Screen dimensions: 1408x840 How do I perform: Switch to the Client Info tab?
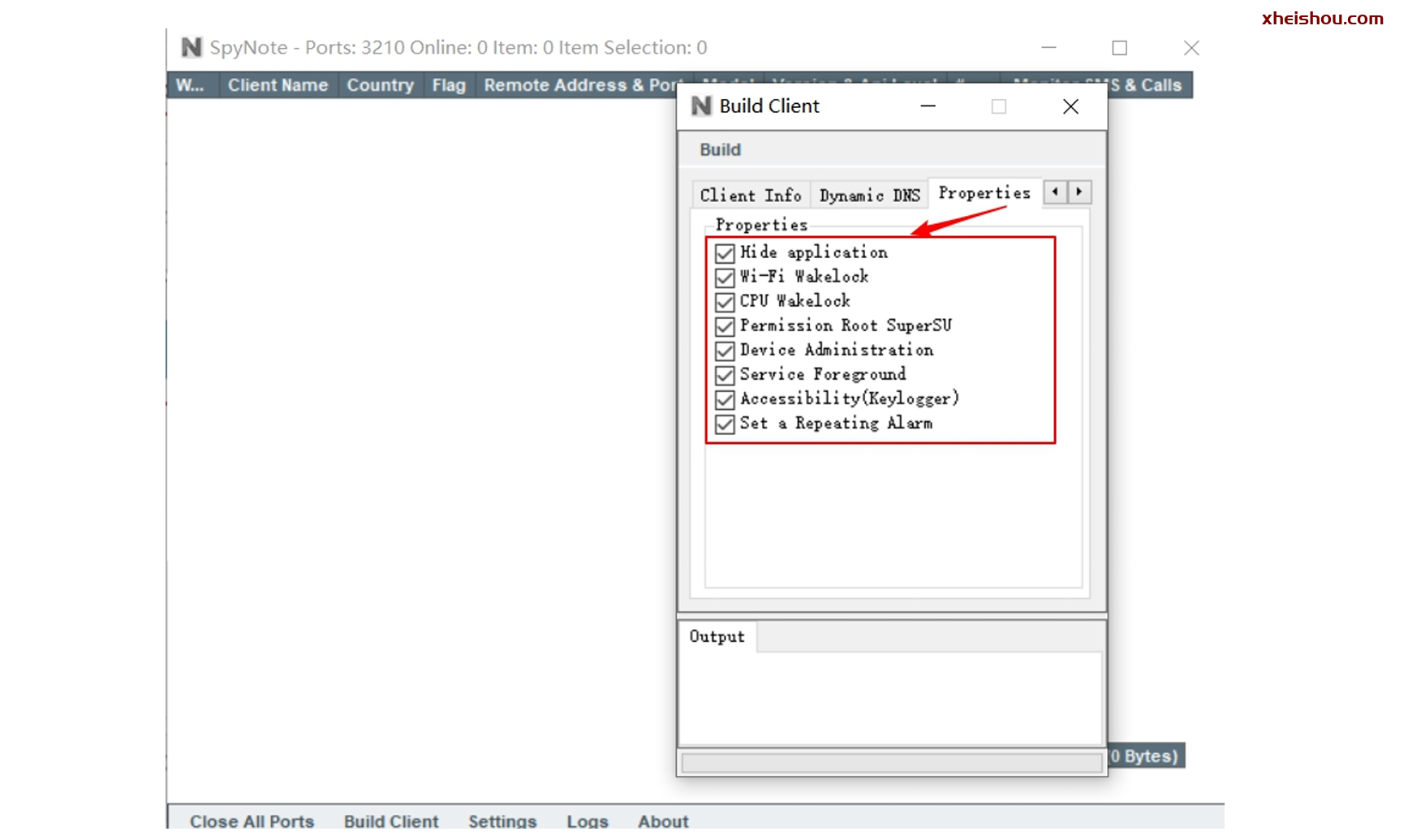[x=751, y=195]
